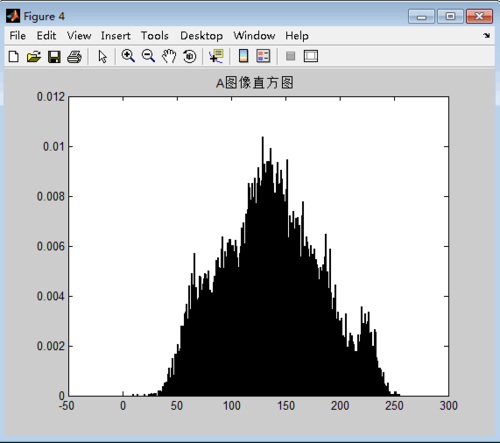Toggle the Data Cursor tool
The image size is (500, 443).
[216, 56]
